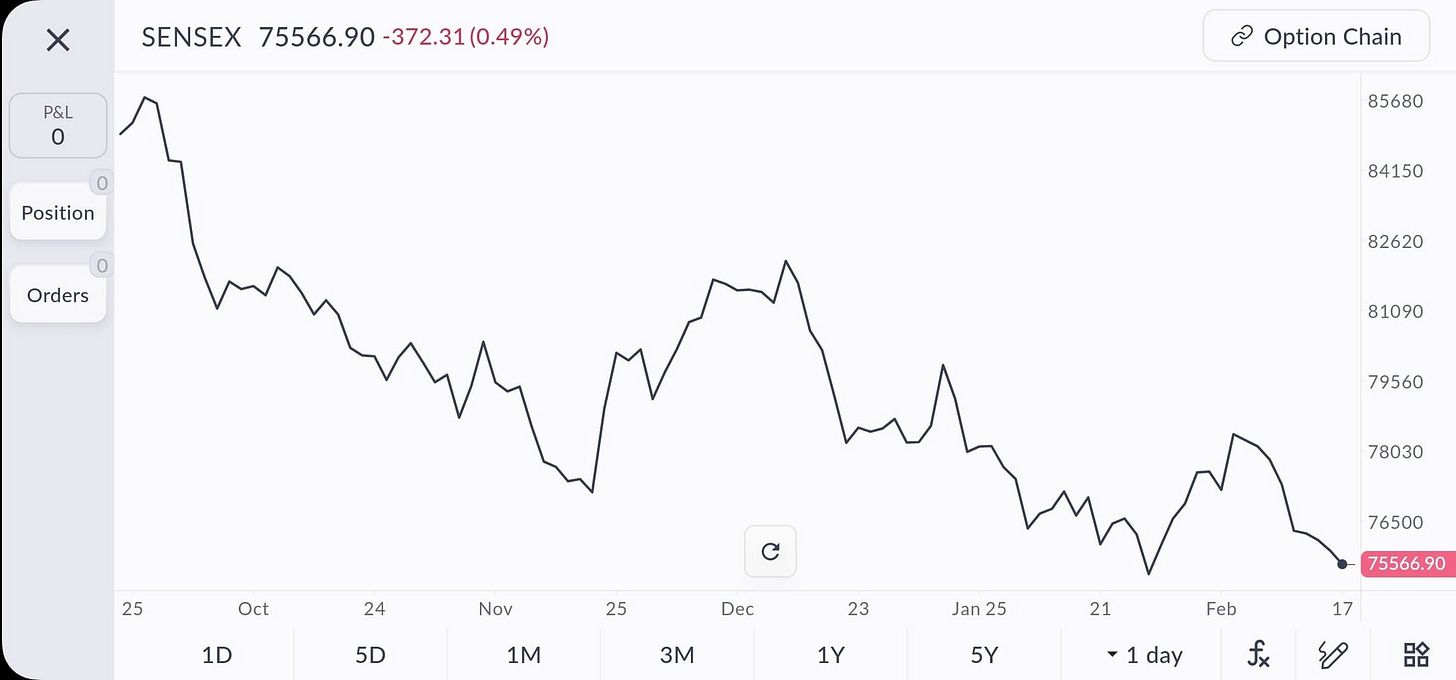Click the Position count badge

click(x=100, y=183)
